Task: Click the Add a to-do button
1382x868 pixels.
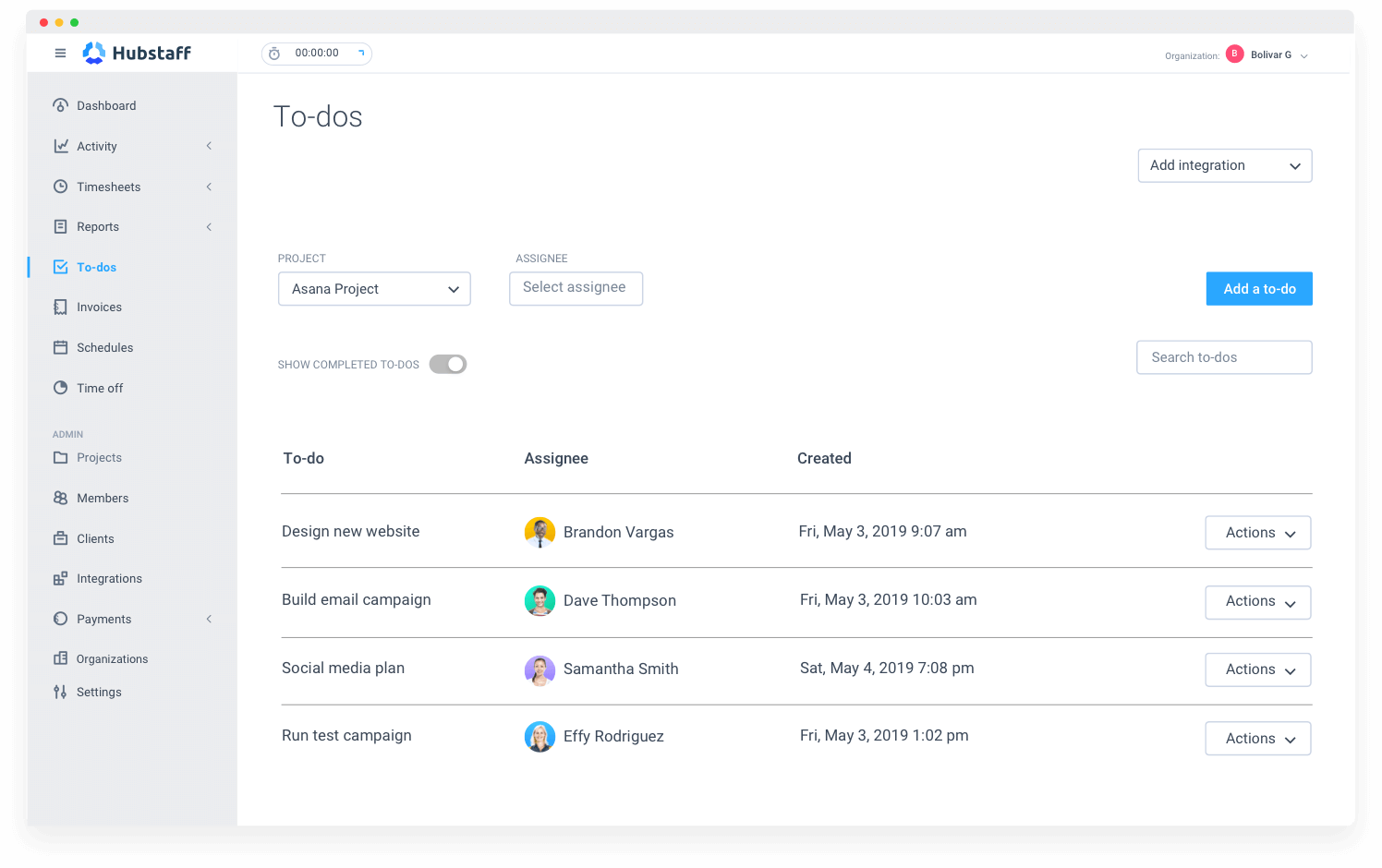Action: 1259,288
